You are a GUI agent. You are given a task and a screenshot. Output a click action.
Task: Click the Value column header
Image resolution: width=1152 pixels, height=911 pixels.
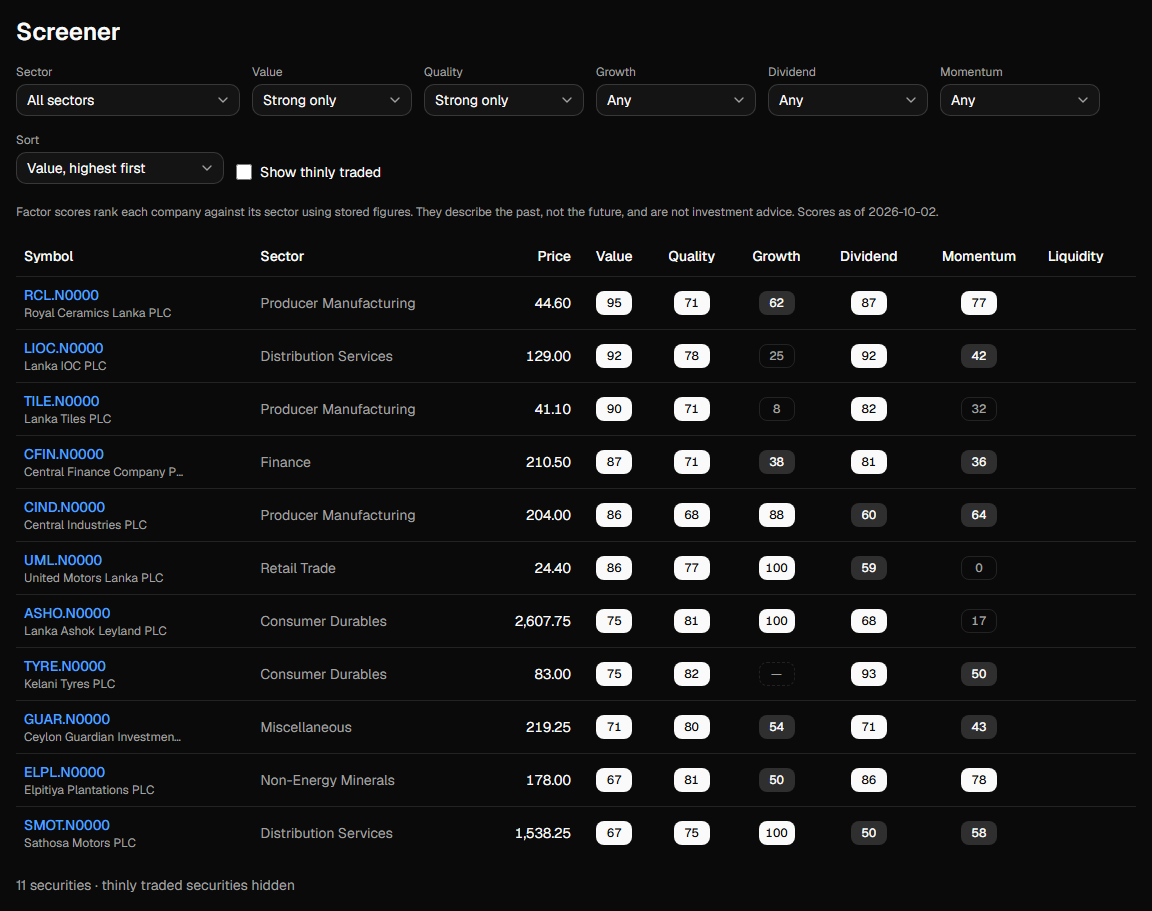[614, 256]
